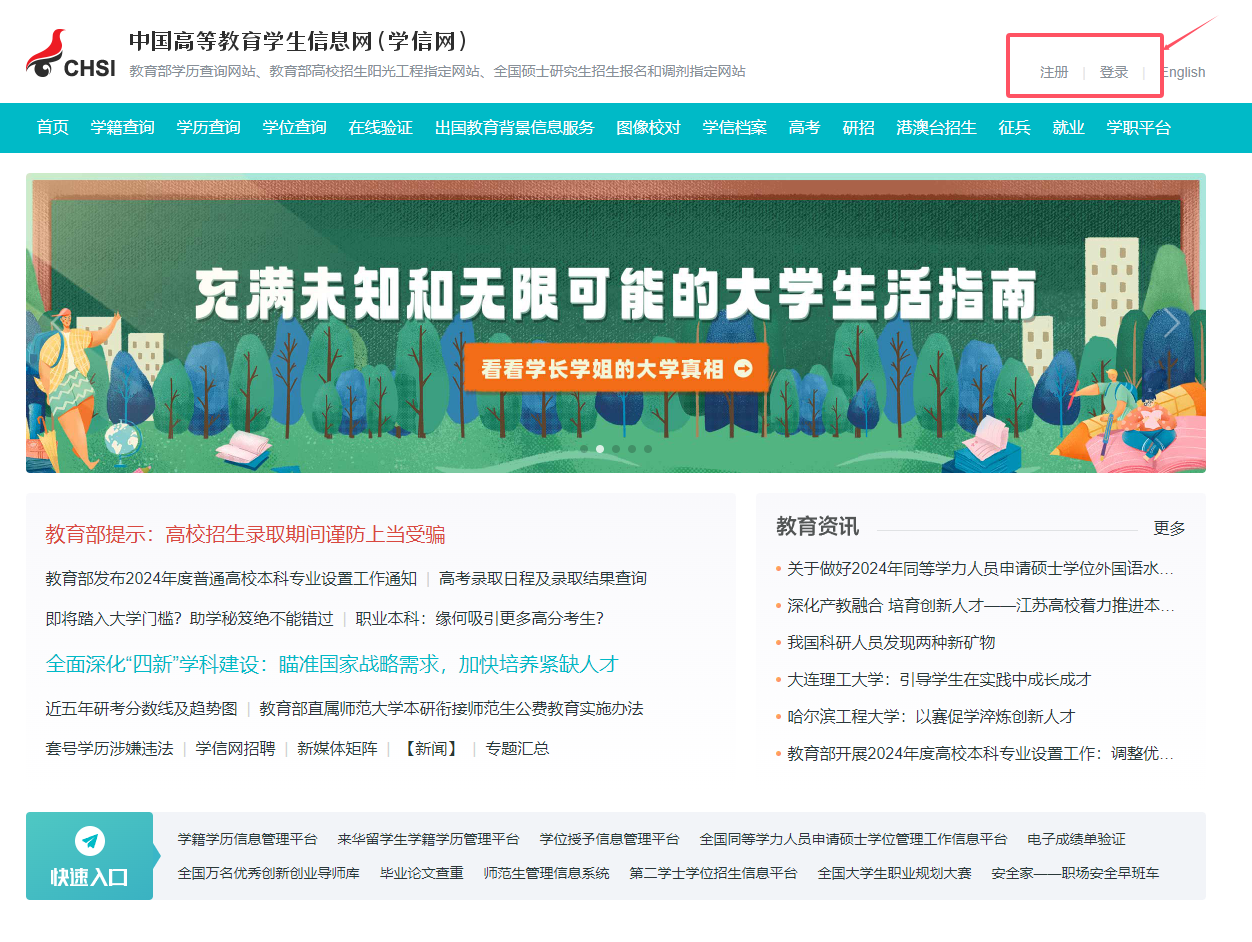Open 电子成绩单验证 quick link
The image size is (1252, 942).
[x=1076, y=839]
